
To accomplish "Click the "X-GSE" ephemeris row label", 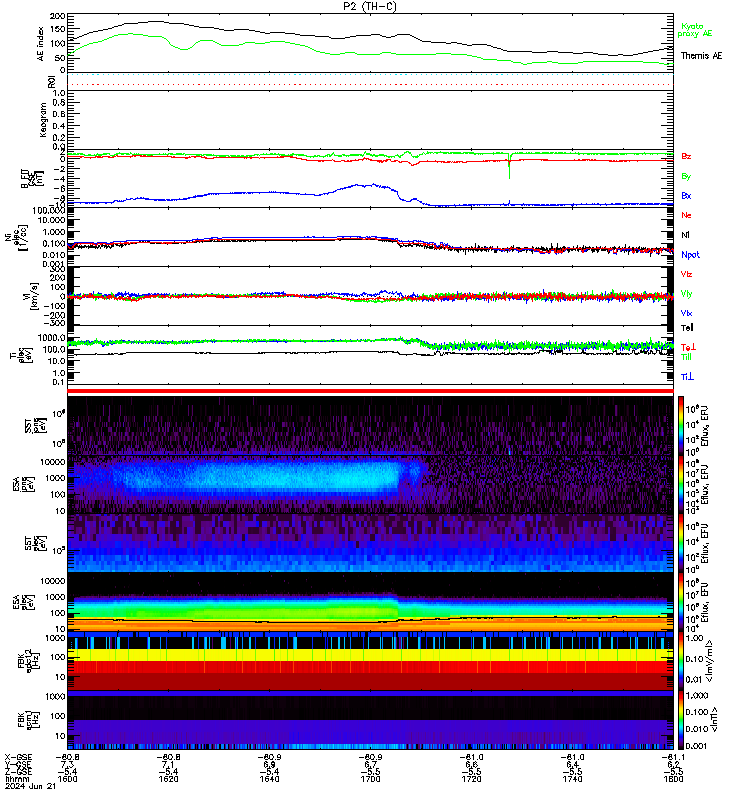I will 18,758.
